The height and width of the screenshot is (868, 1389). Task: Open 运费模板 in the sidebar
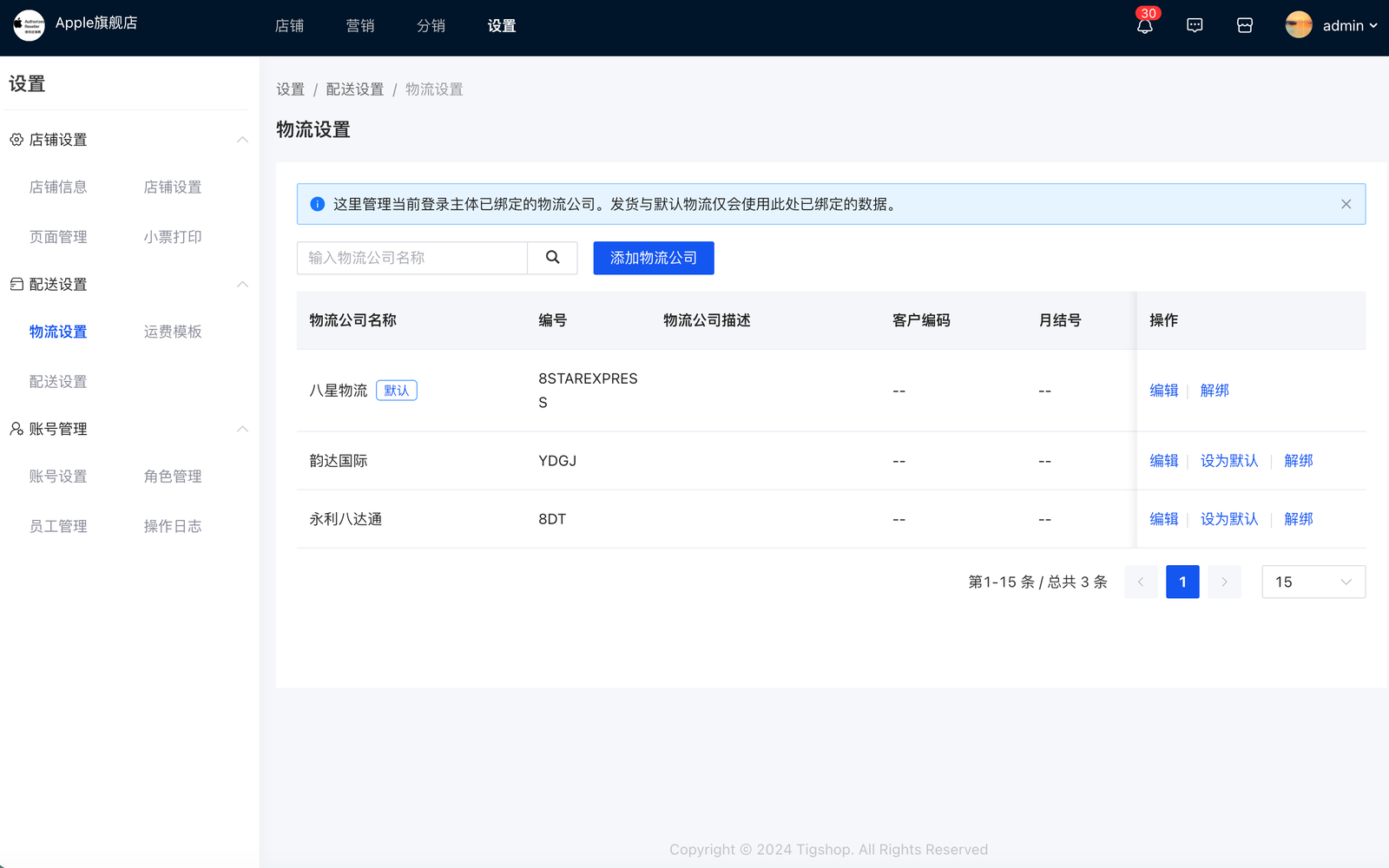click(x=173, y=332)
